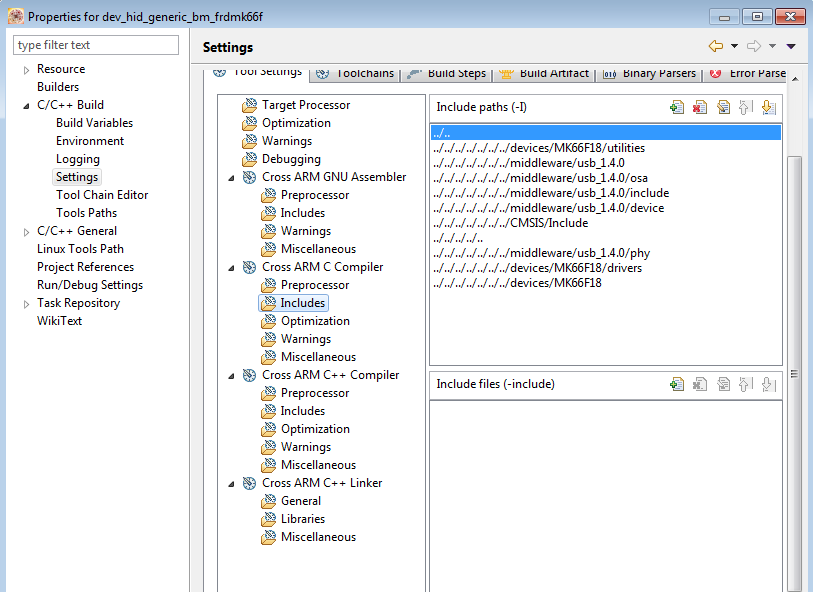
Task: Switch to the Tool Settings tab
Action: [x=258, y=73]
